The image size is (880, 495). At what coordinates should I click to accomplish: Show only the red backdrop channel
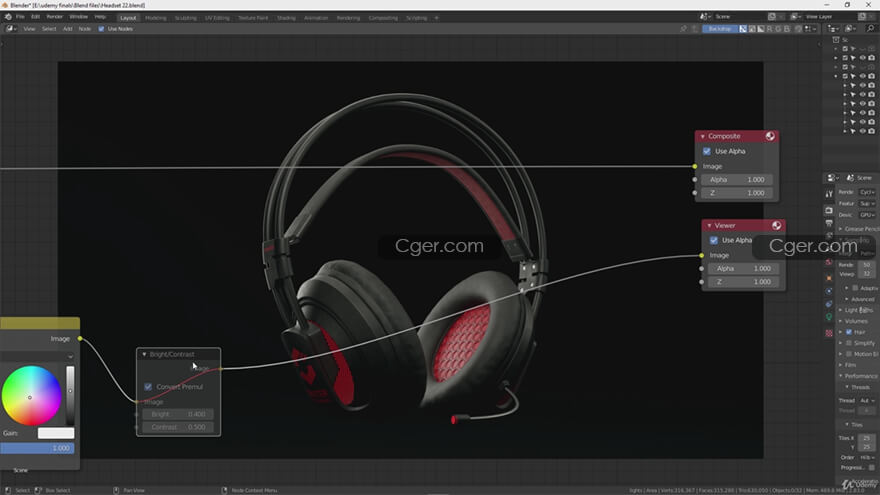769,29
